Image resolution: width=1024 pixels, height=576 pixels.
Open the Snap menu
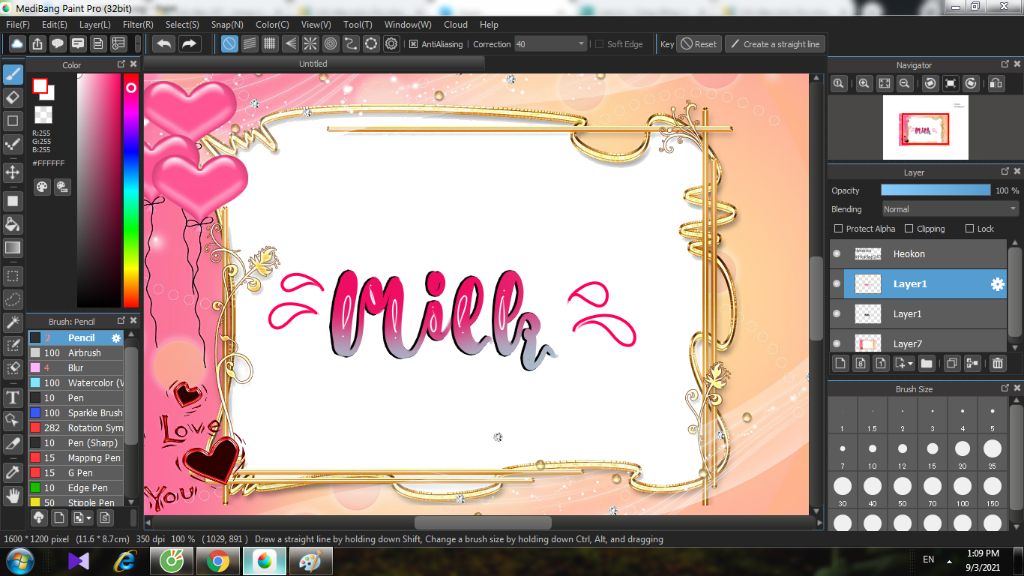(227, 24)
